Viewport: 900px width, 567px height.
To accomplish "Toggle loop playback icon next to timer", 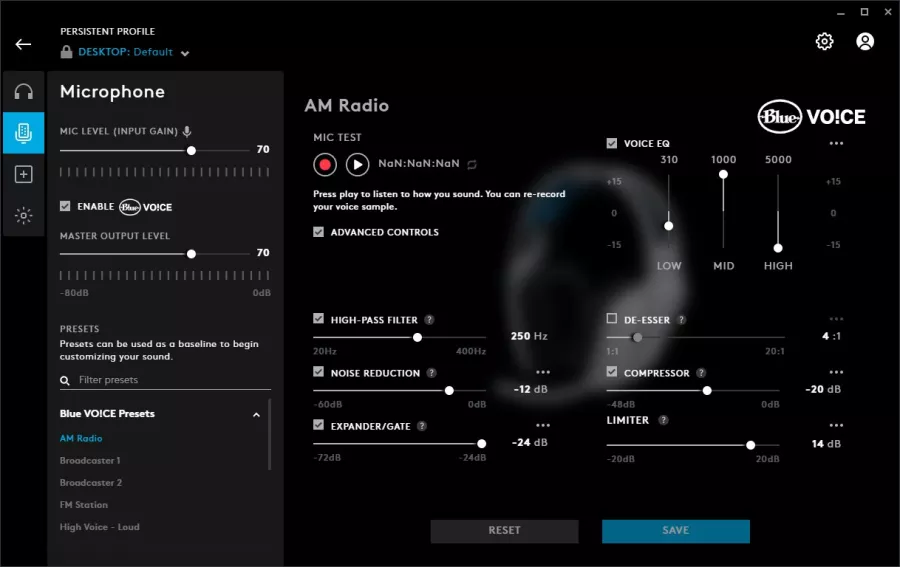I will coord(472,165).
